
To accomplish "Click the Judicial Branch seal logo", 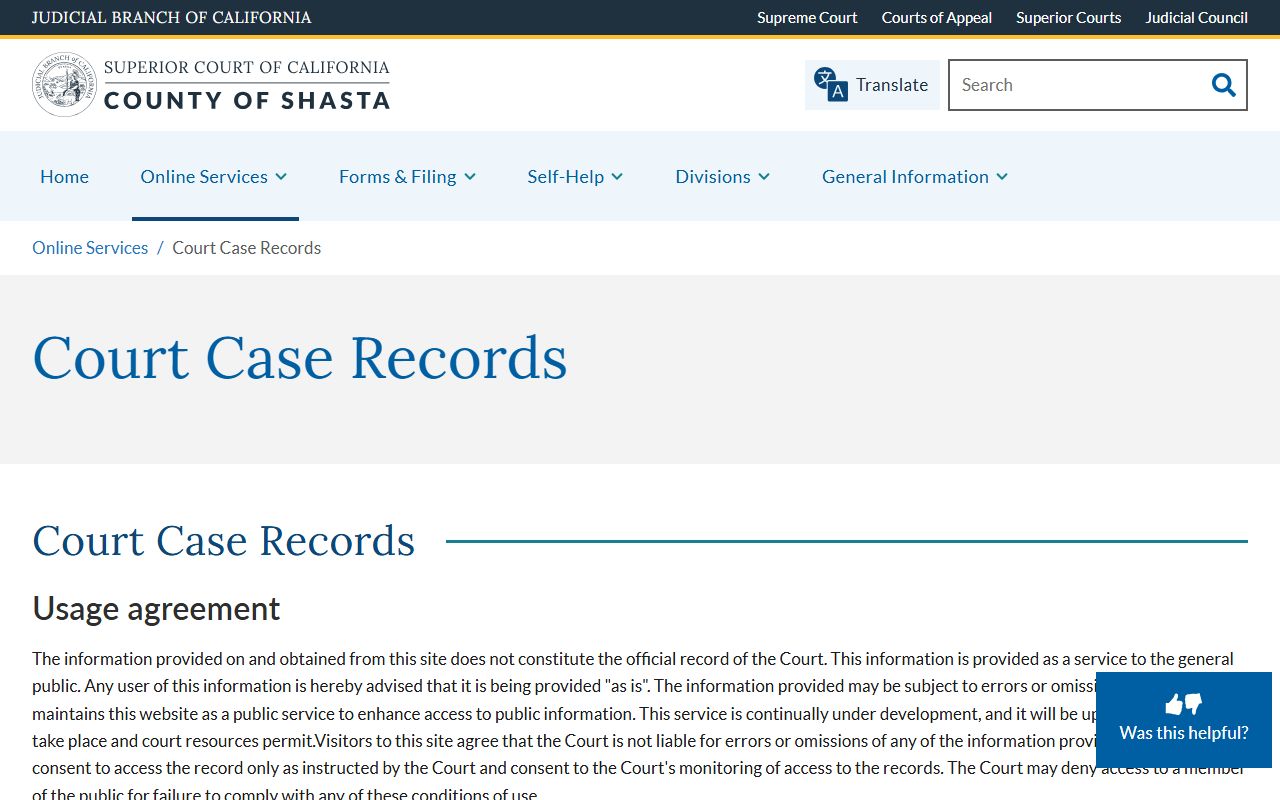I will pos(64,85).
